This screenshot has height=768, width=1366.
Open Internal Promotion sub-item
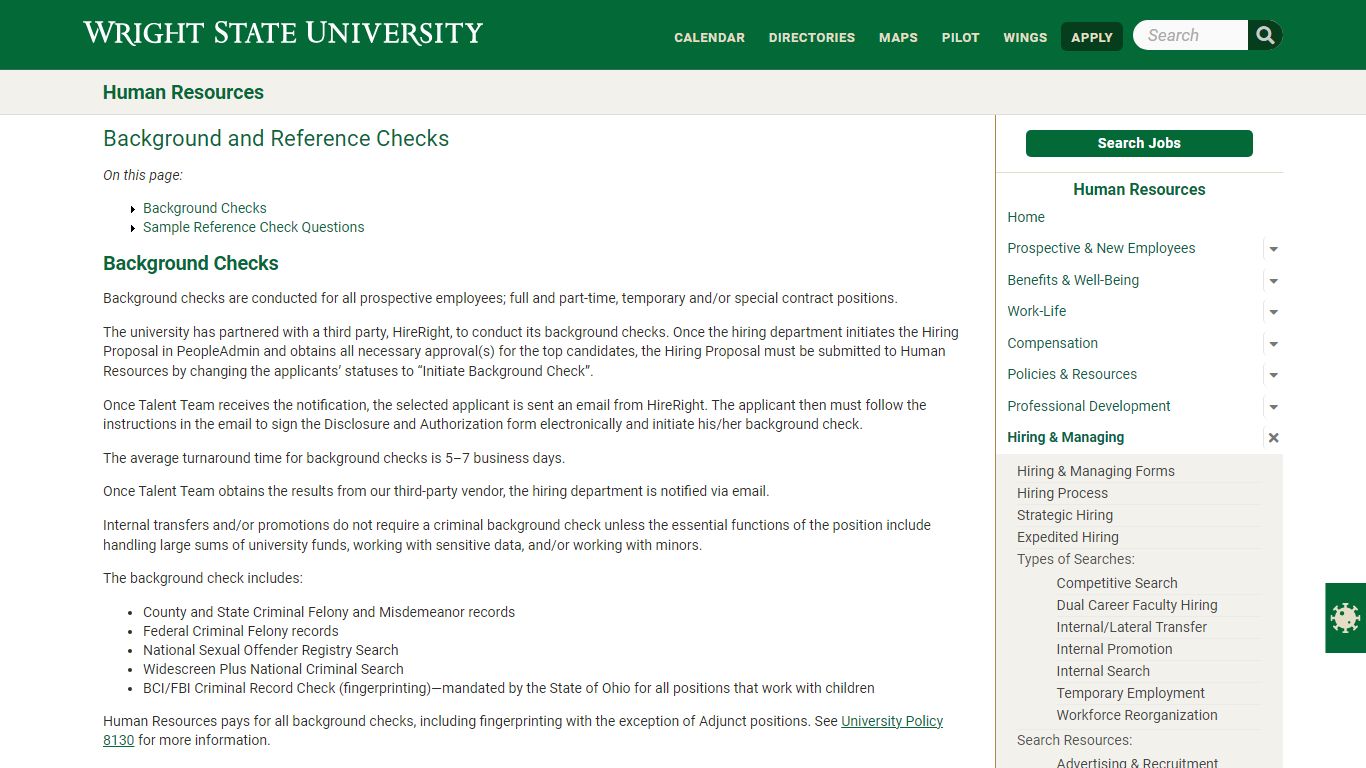click(x=1115, y=649)
